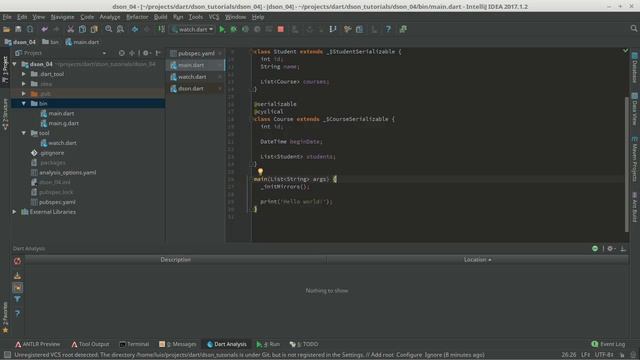Open the Dart Analysis panel gear menu

coord(610,249)
